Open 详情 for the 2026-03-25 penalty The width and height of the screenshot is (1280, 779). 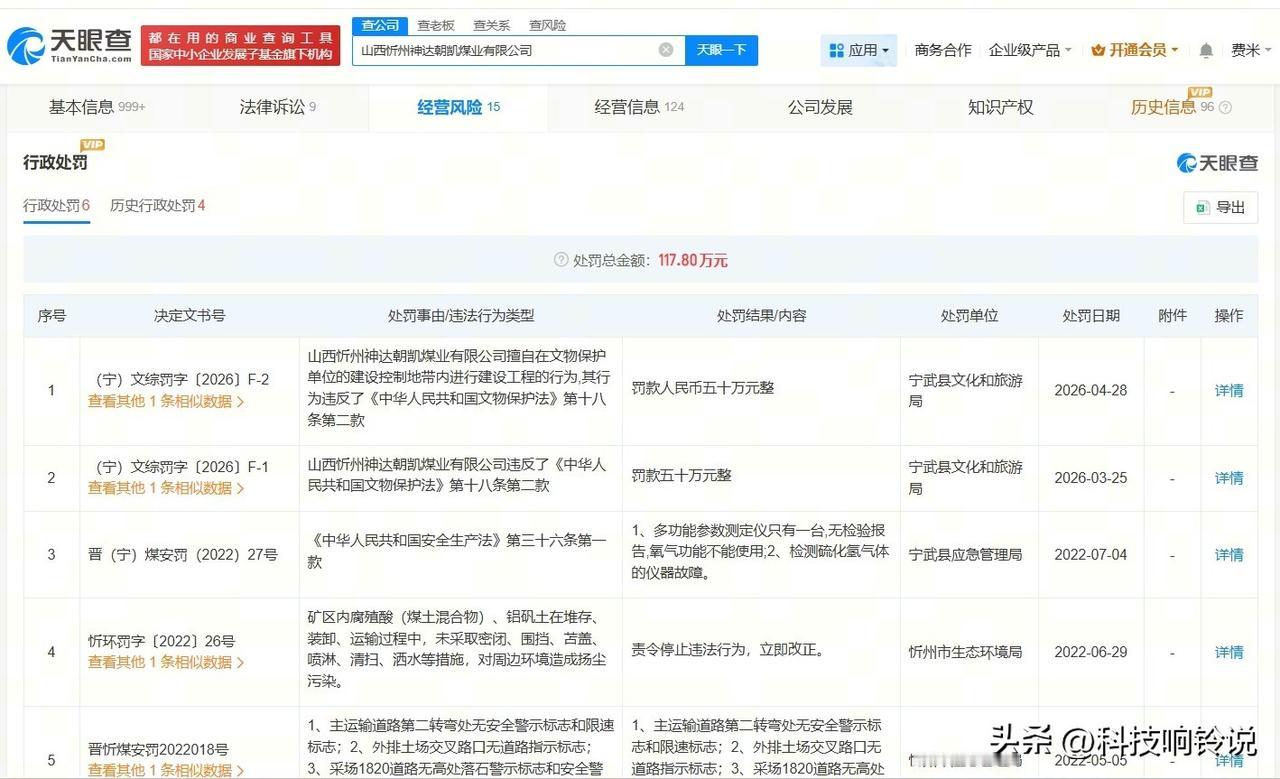(x=1229, y=478)
